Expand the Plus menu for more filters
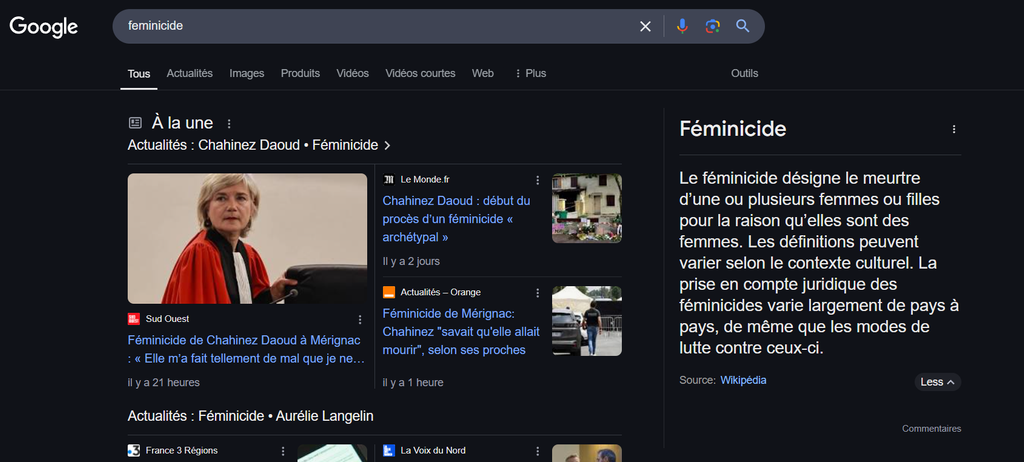This screenshot has height=462, width=1024. 530,73
